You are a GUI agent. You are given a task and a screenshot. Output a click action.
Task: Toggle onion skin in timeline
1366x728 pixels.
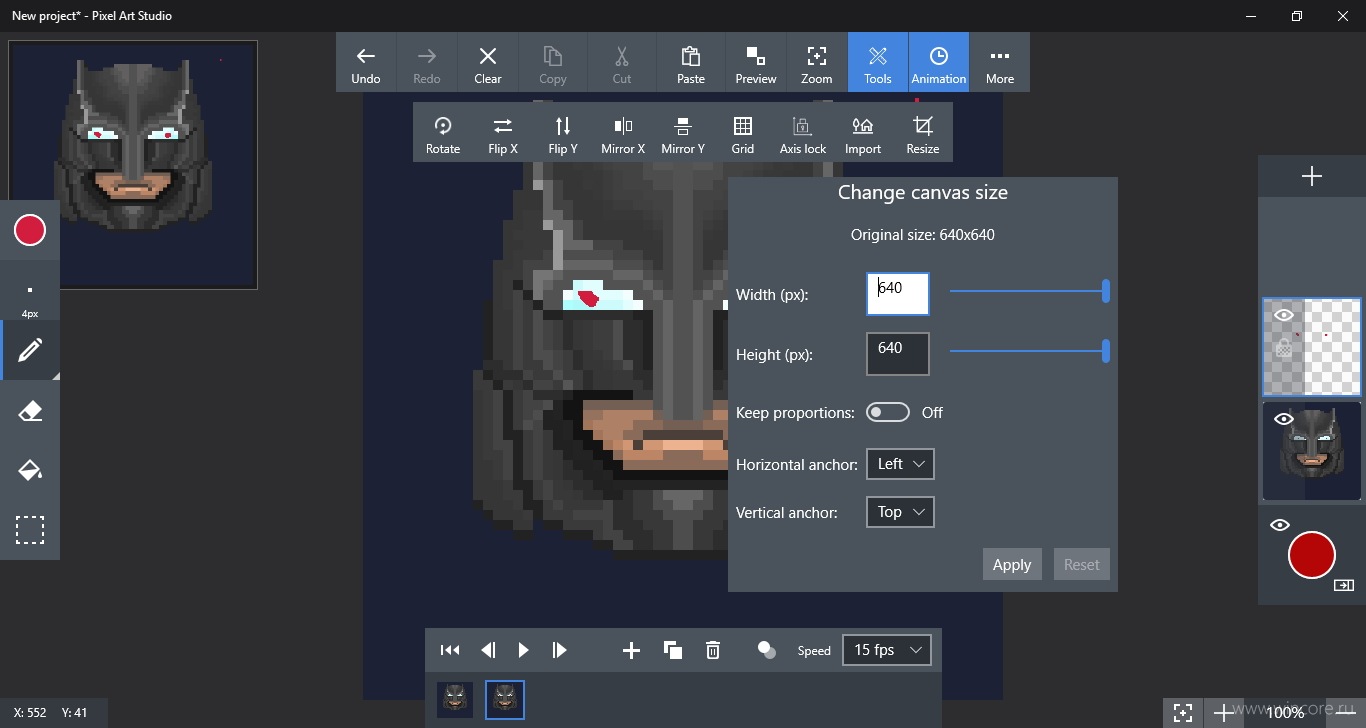767,650
